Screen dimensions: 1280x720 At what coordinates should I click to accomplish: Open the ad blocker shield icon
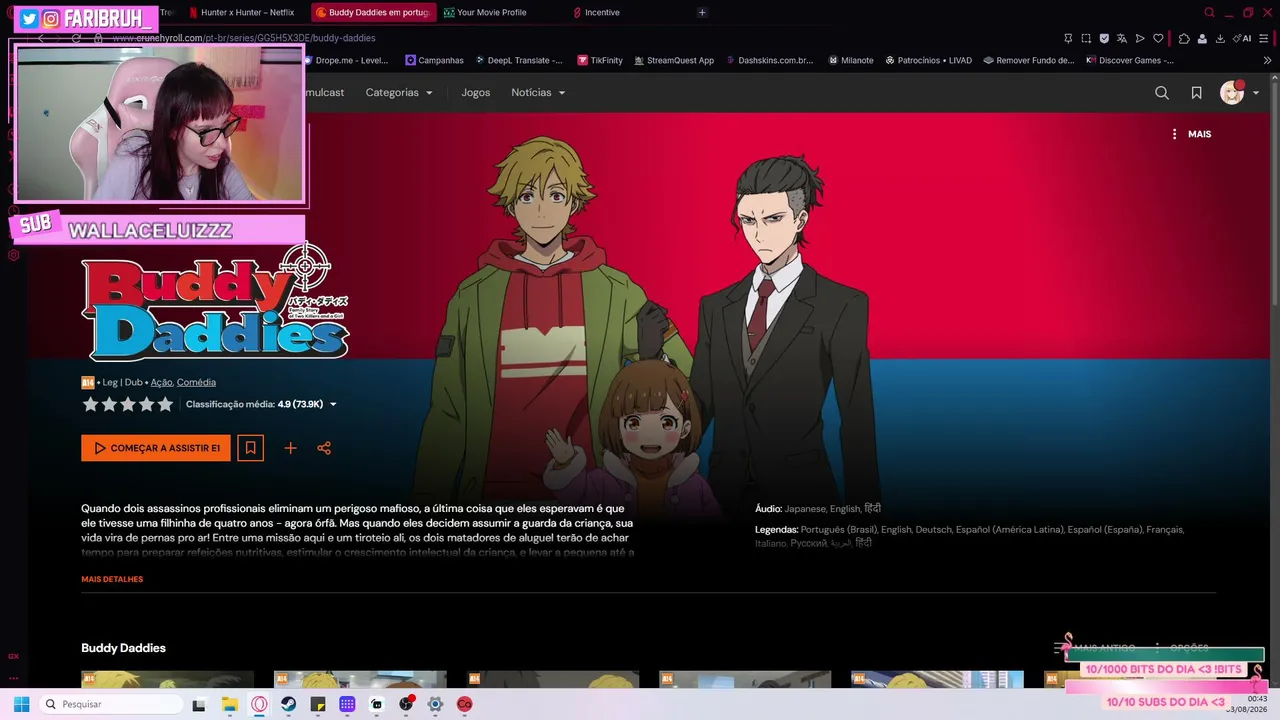[1104, 38]
